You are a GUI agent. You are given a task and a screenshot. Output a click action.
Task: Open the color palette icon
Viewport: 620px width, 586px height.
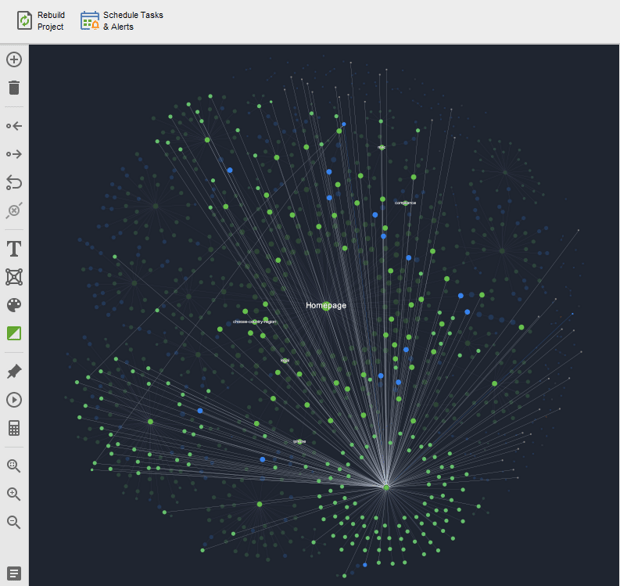(x=14, y=305)
